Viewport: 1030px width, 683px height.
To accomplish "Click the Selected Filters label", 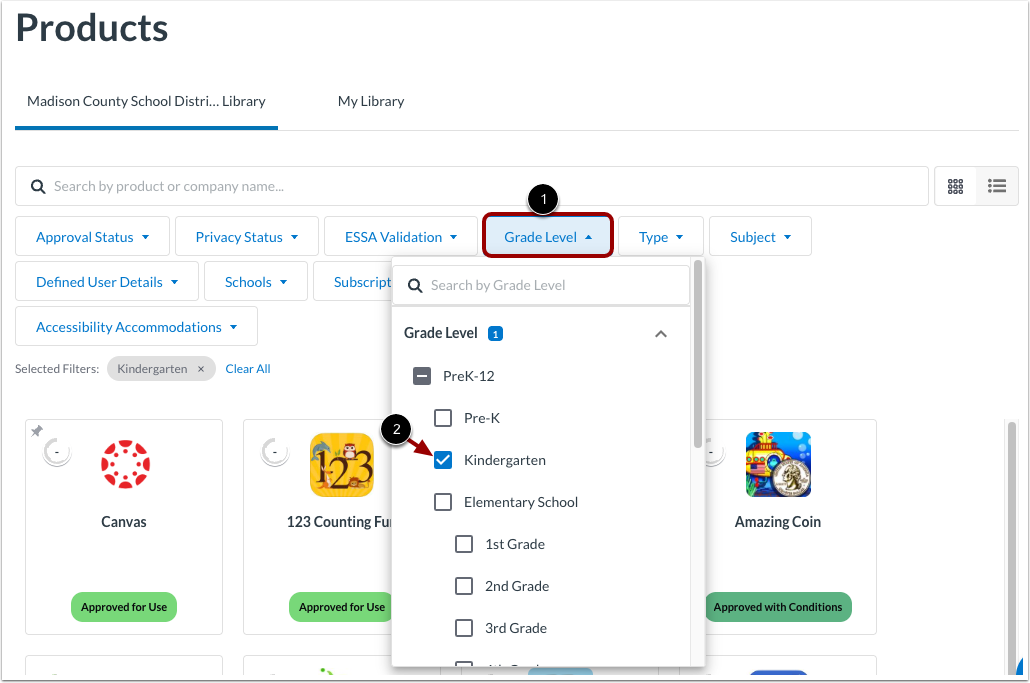I will coord(57,369).
